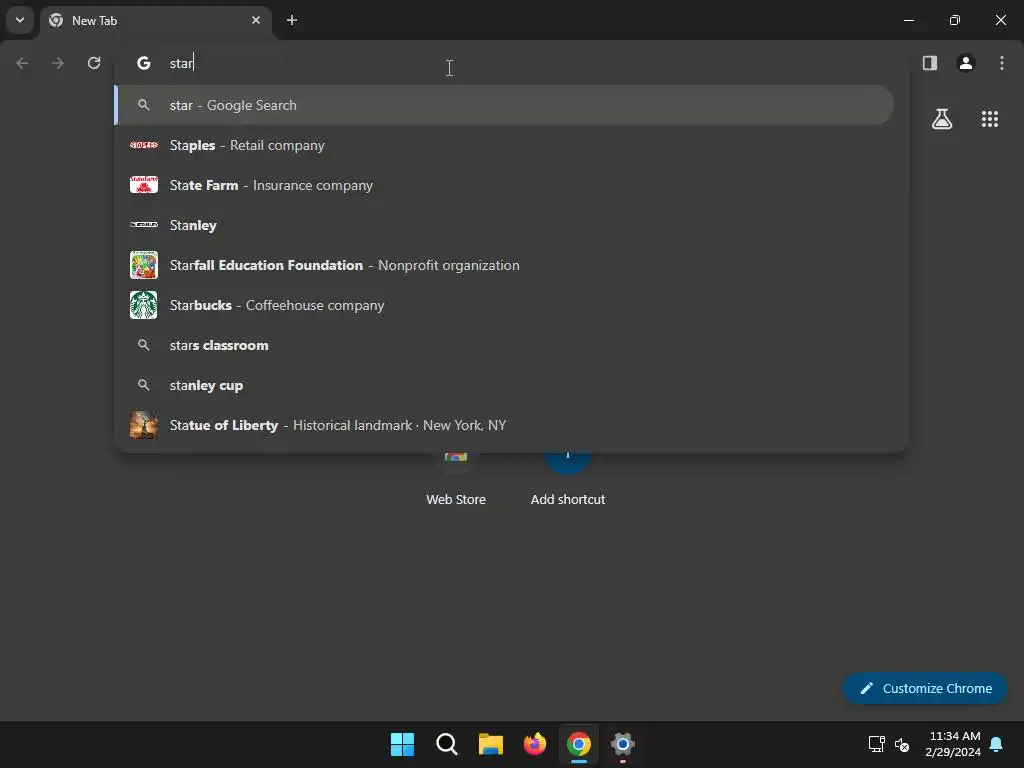Open Windows taskbar Search
The width and height of the screenshot is (1024, 768).
[447, 744]
